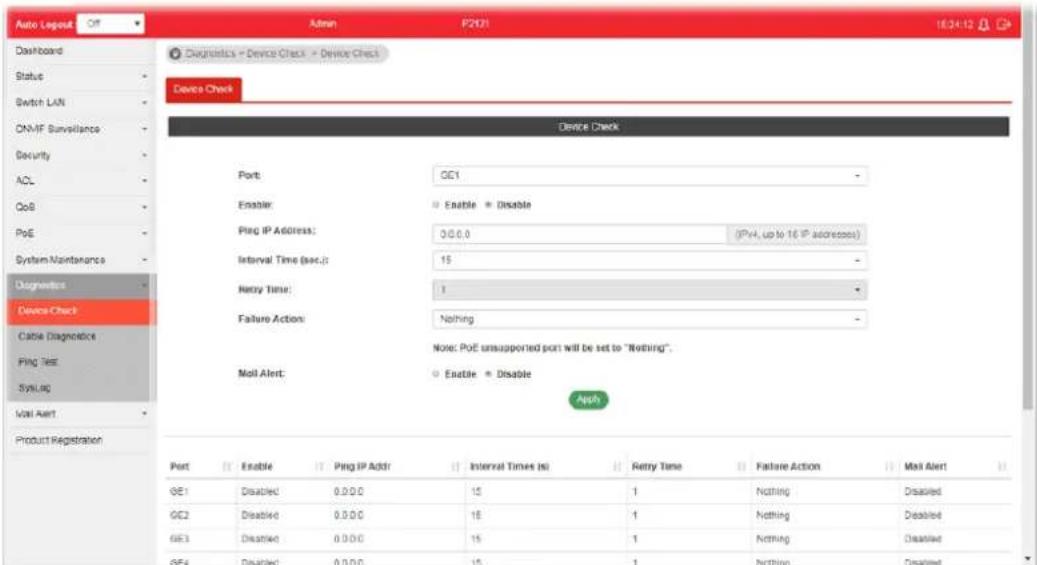Open the Auto Logout dropdown
Screen dimensions: 1037x565
click(110, 24)
